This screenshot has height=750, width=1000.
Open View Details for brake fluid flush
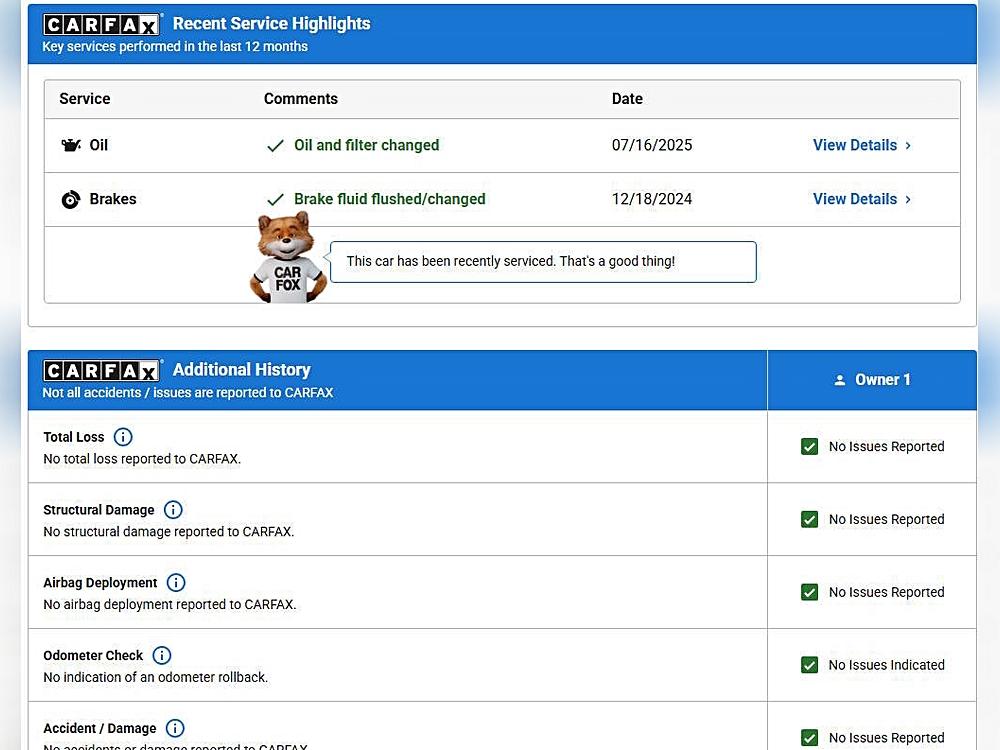click(x=854, y=200)
